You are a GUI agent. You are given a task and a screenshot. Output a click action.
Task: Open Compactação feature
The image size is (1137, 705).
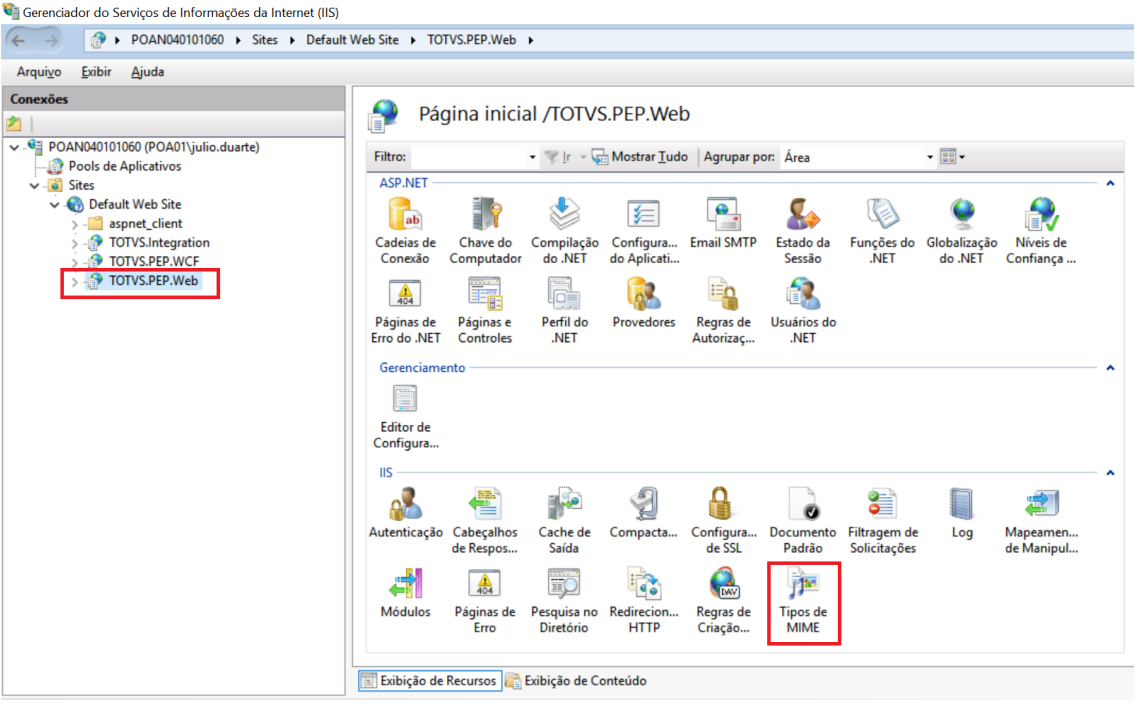[x=644, y=514]
